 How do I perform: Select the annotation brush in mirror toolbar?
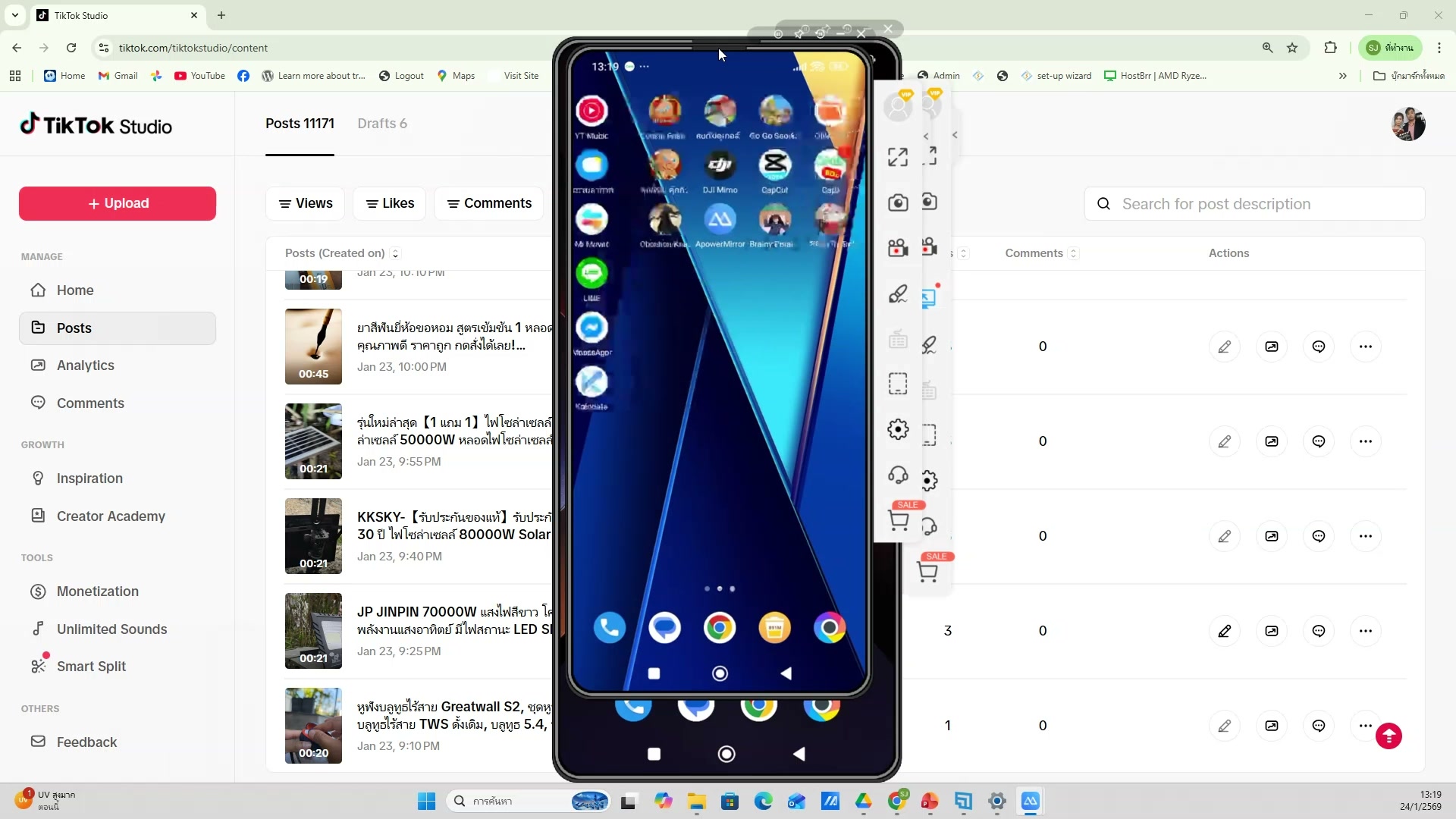tap(898, 293)
